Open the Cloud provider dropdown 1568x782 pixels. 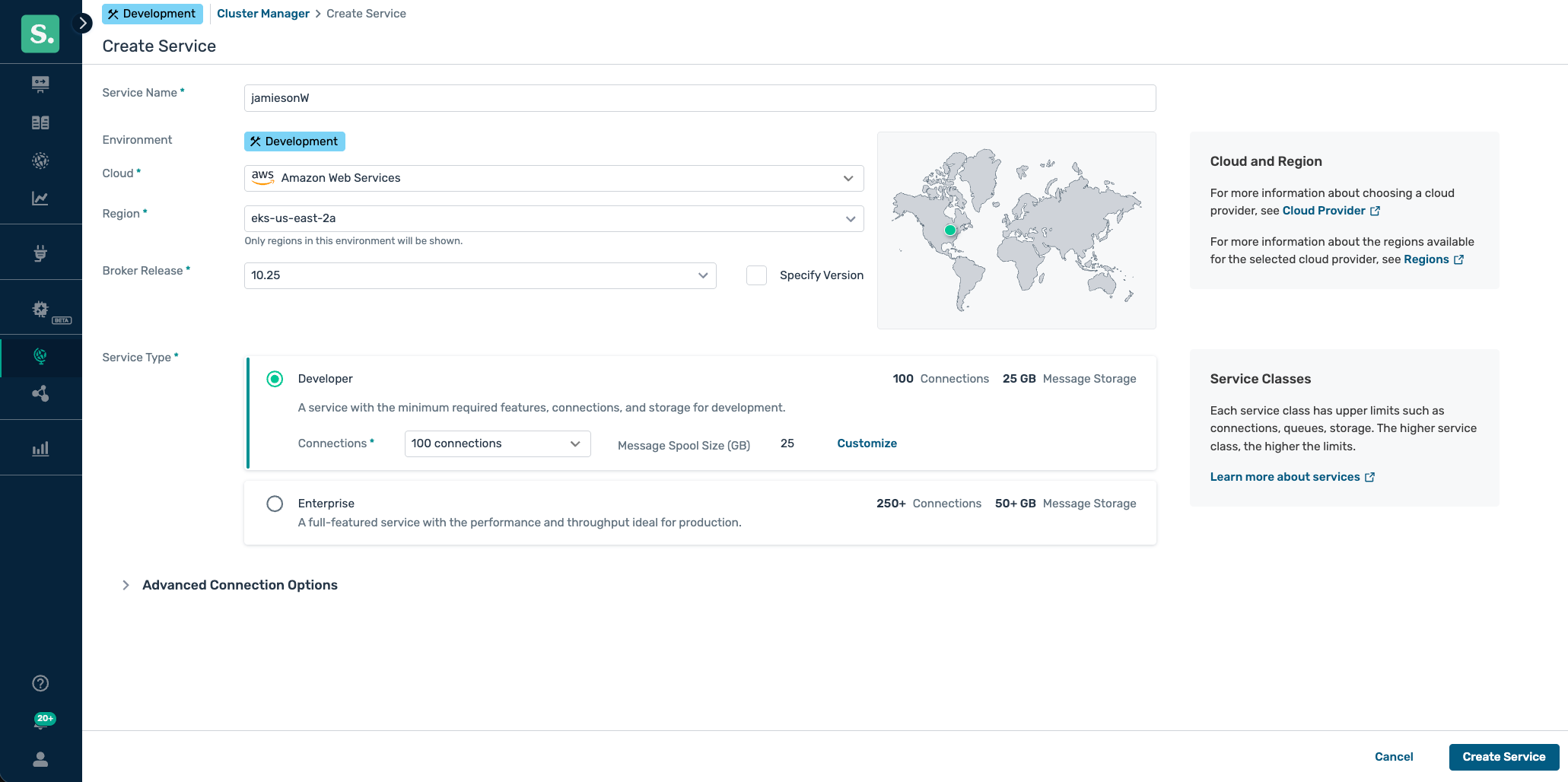coord(553,178)
